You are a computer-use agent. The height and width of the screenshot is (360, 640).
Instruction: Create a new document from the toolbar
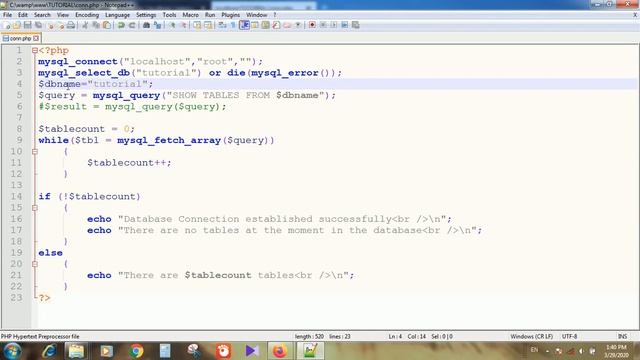pos(7,25)
